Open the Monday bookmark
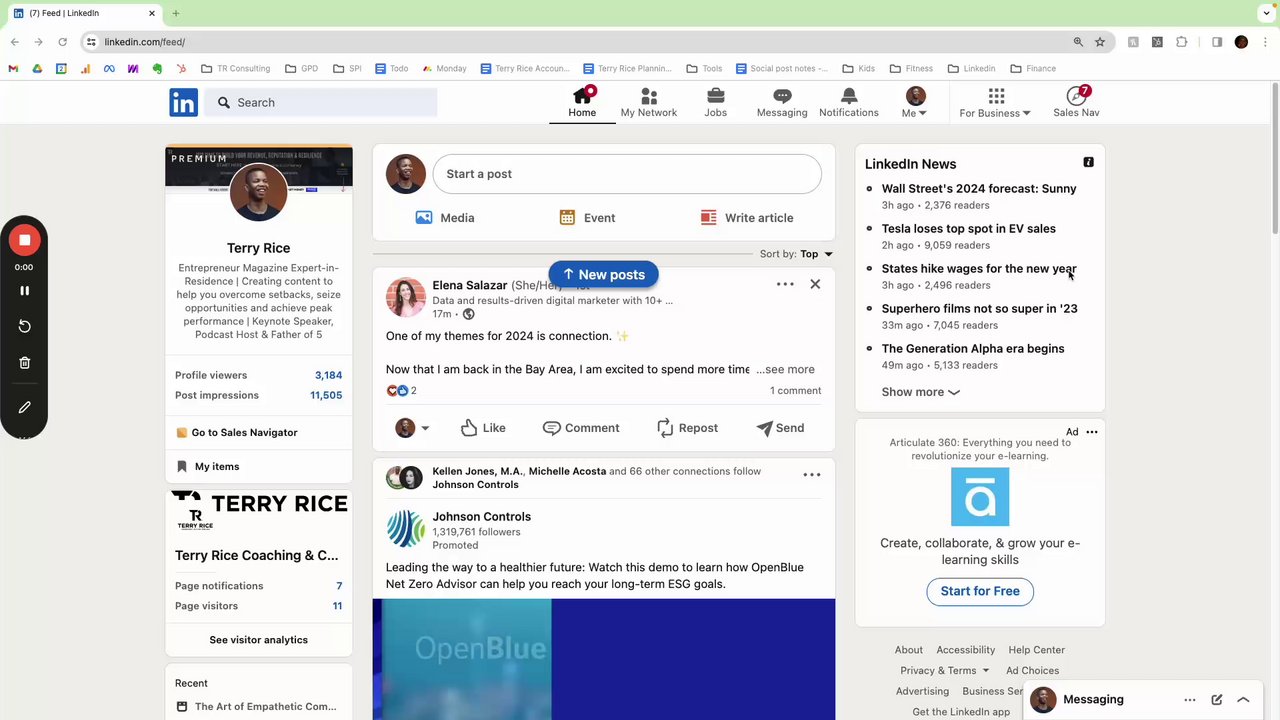The image size is (1280, 720). (x=444, y=69)
